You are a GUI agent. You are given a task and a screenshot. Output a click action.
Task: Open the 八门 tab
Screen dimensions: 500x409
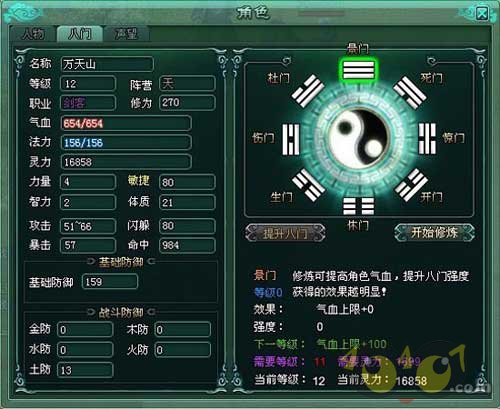80,34
